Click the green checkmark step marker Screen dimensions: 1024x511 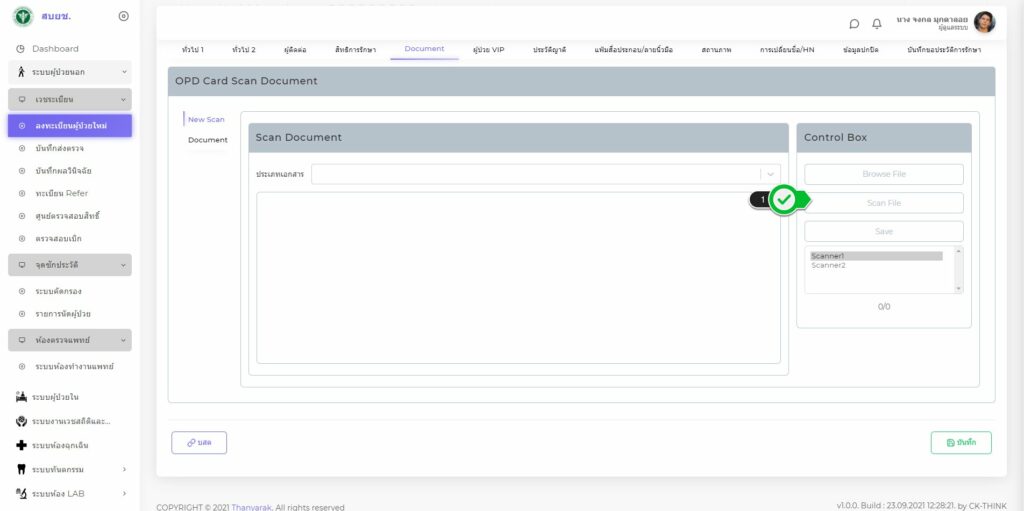[785, 200]
